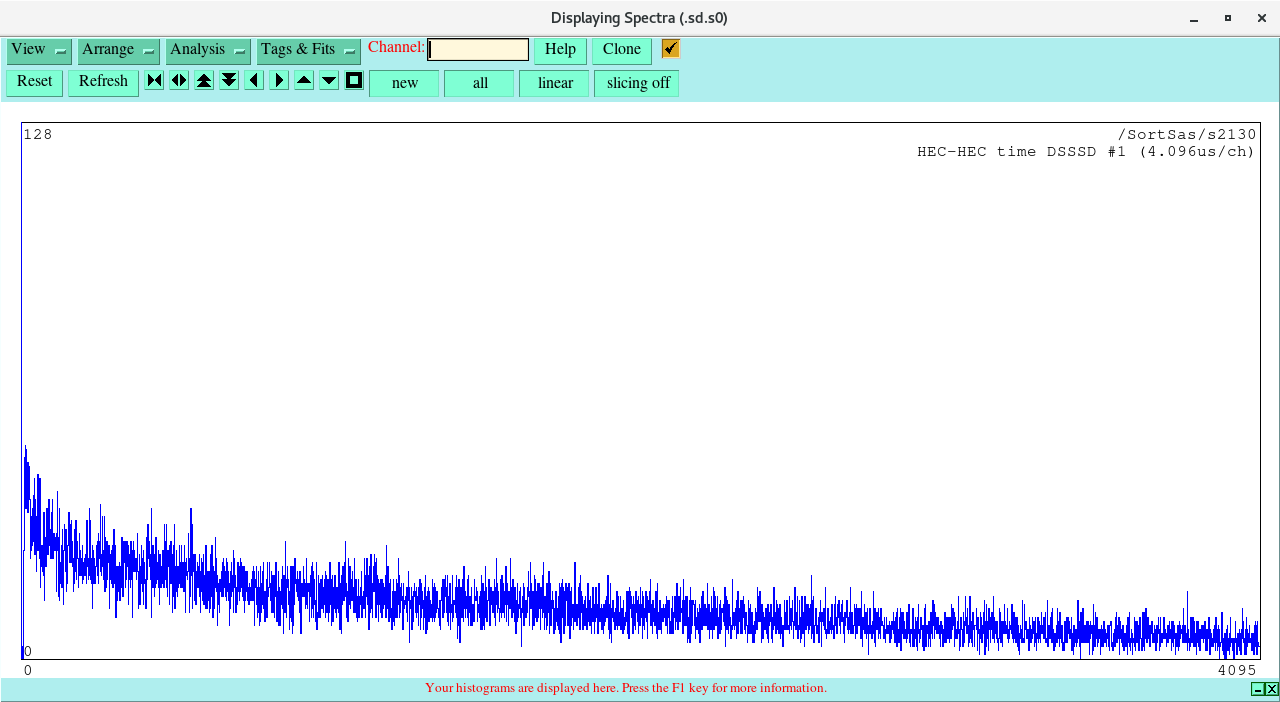
Task: Click the horizontal expand arrows icon
Action: click(x=179, y=80)
